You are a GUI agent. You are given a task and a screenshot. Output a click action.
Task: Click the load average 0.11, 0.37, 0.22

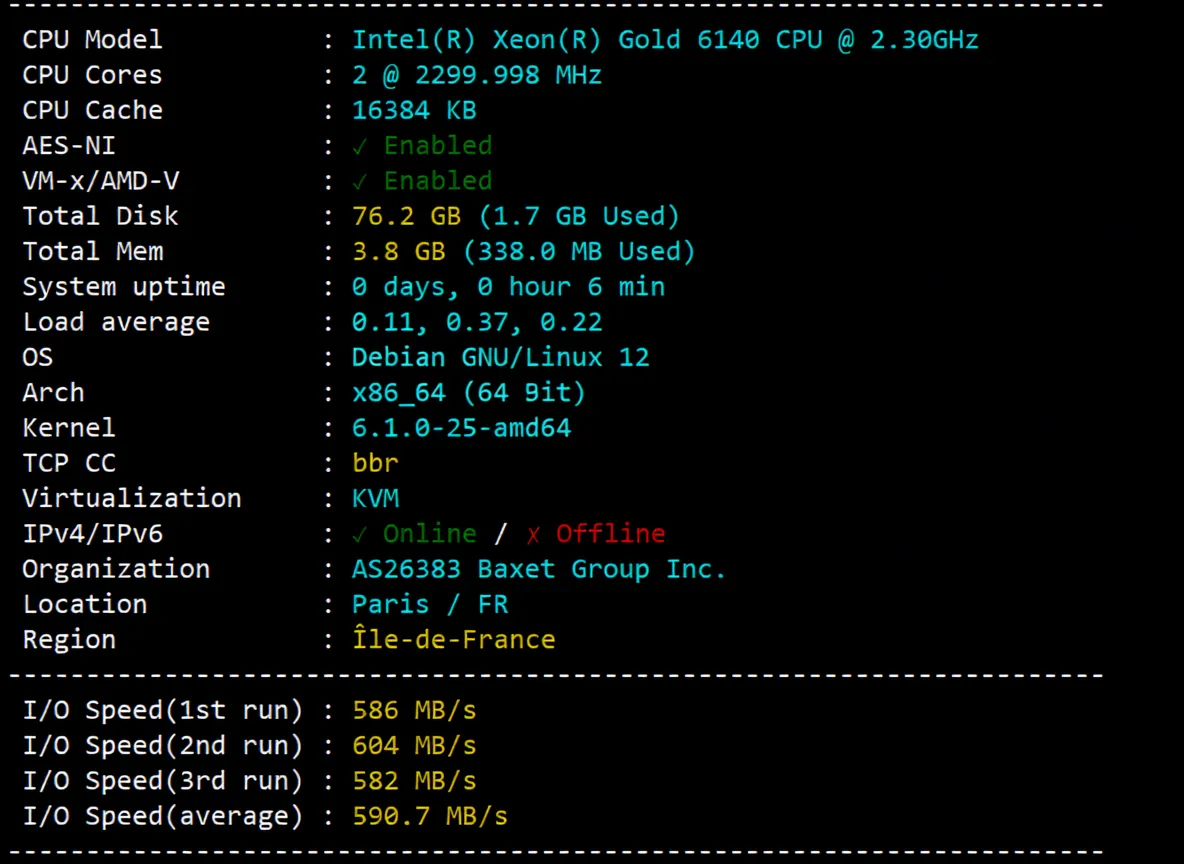477,322
